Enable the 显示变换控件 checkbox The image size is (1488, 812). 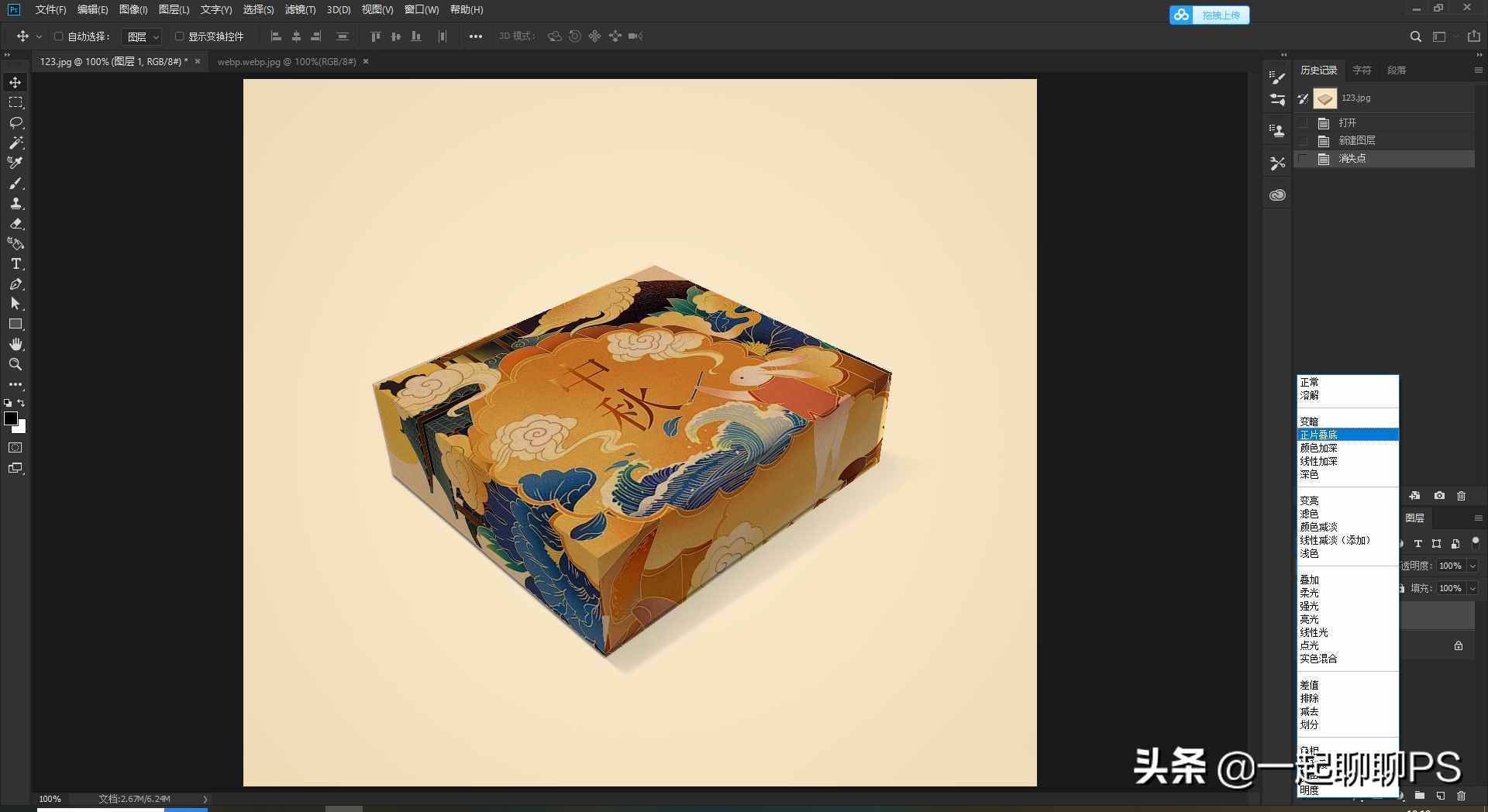click(179, 36)
